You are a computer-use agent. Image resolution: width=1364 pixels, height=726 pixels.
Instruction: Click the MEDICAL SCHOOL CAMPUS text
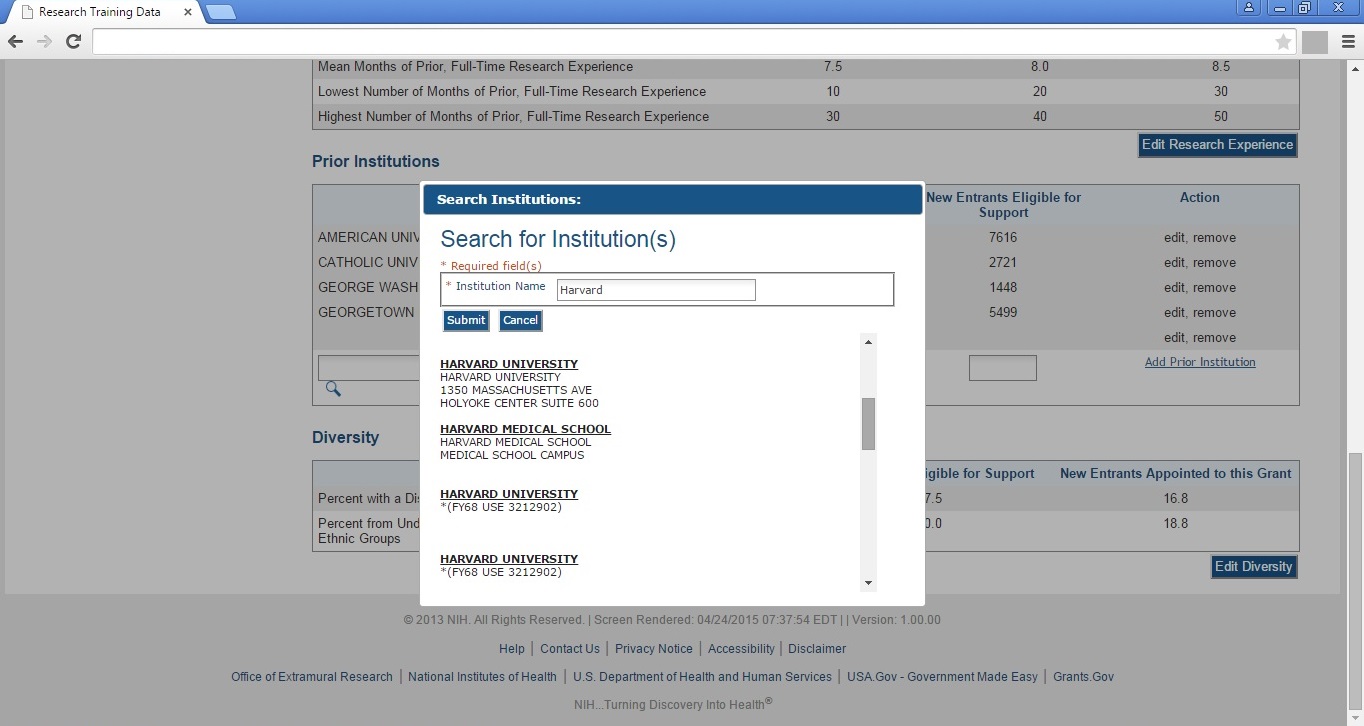tap(512, 455)
